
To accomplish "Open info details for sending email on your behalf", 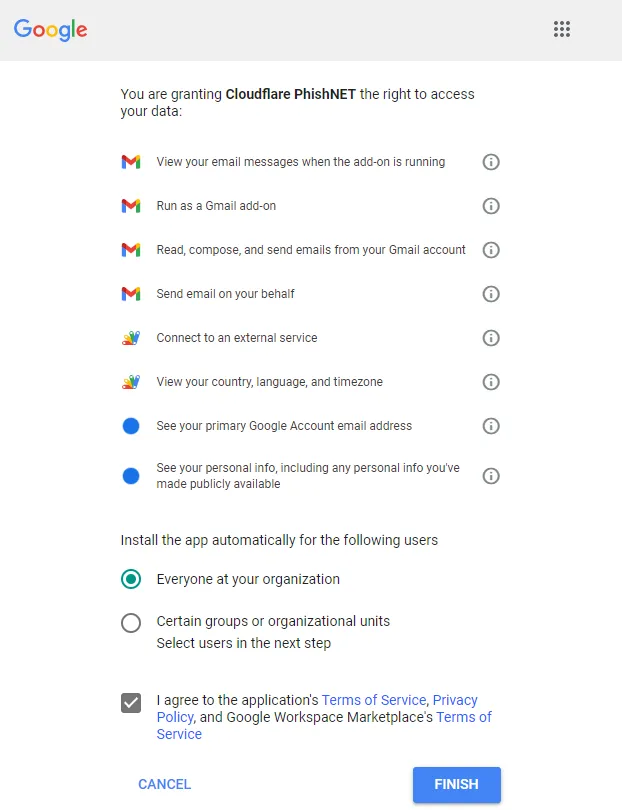I will point(491,294).
